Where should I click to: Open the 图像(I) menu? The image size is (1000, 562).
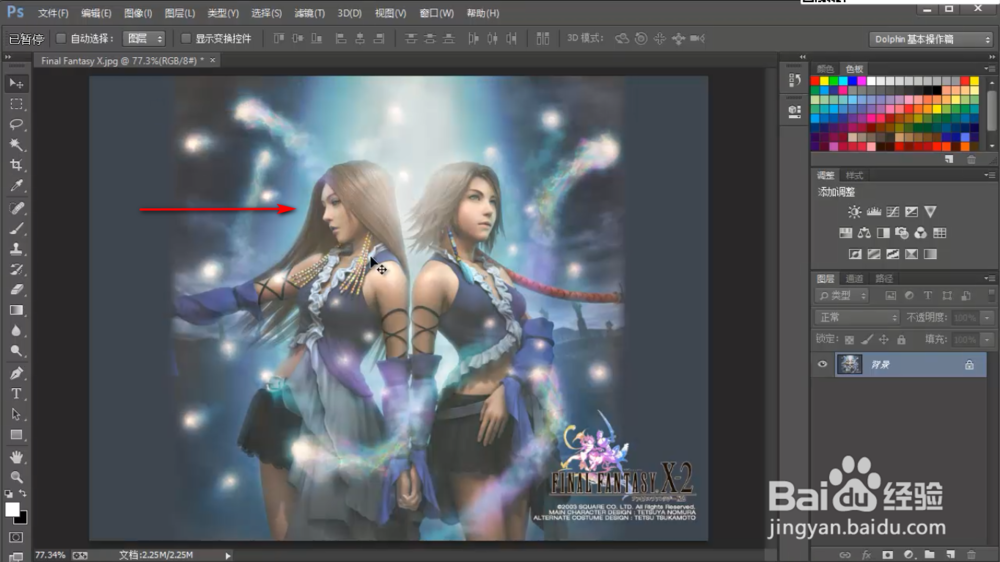138,13
